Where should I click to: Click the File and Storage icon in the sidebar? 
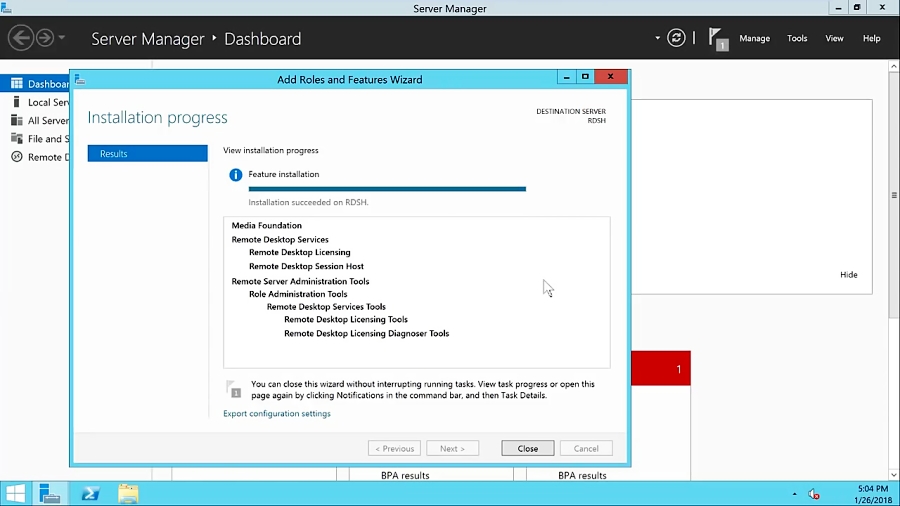click(17, 139)
